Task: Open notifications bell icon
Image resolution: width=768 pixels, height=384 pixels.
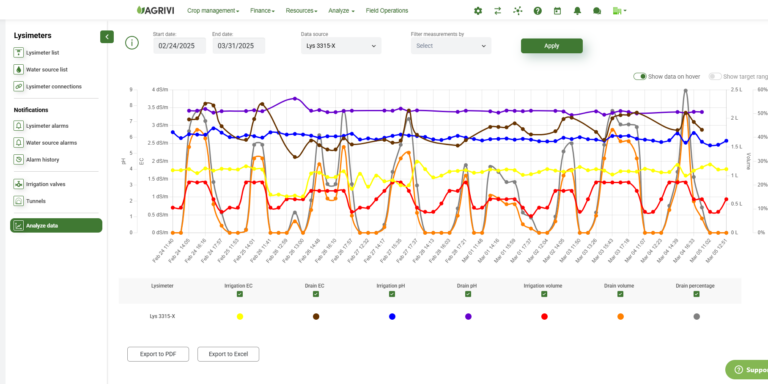Action: tap(577, 11)
